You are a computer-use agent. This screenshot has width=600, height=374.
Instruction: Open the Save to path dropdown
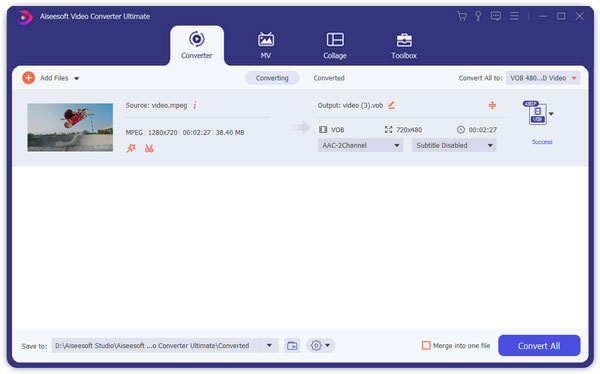click(269, 346)
